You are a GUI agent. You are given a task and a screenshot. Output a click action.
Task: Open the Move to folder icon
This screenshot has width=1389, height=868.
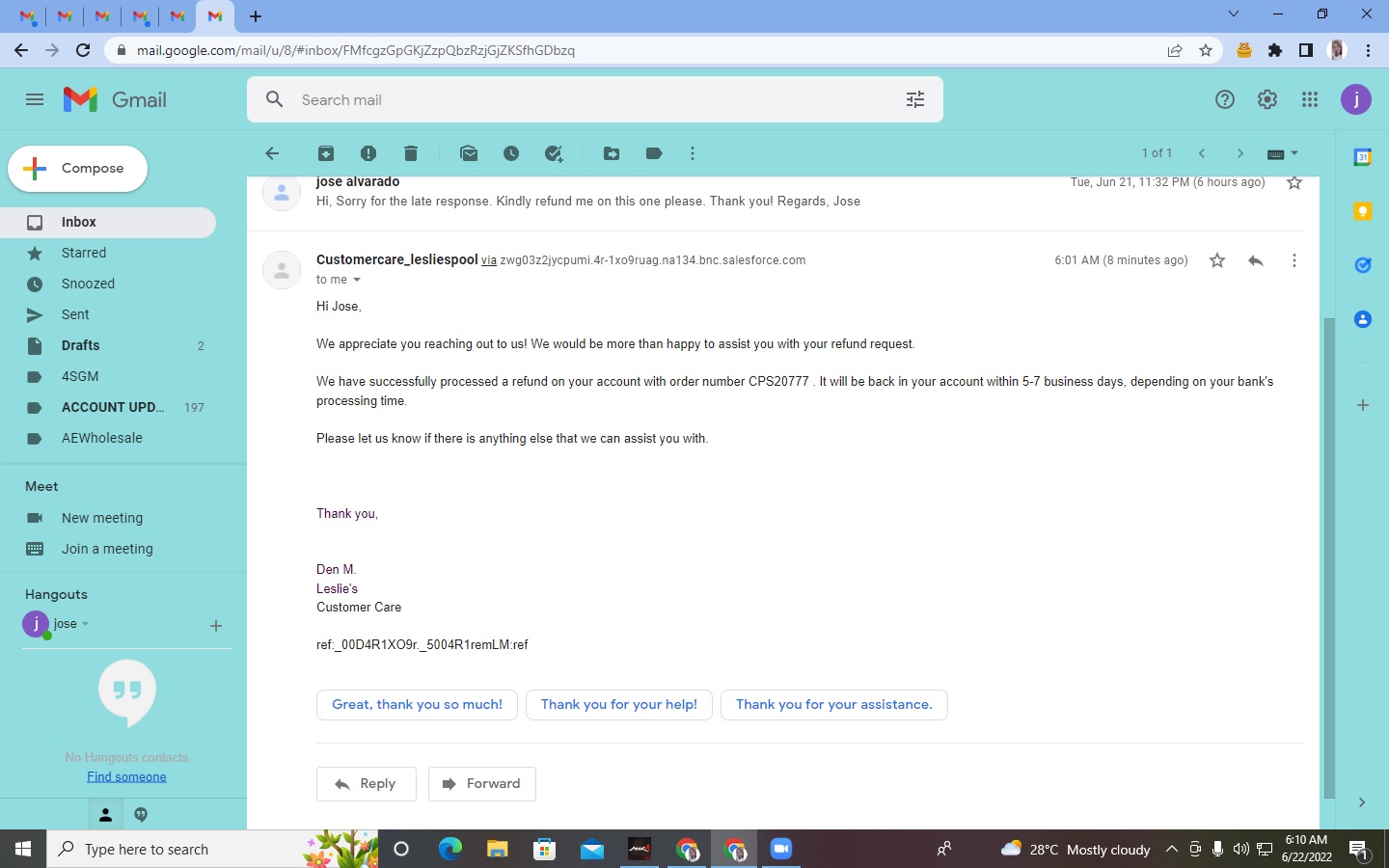click(612, 153)
